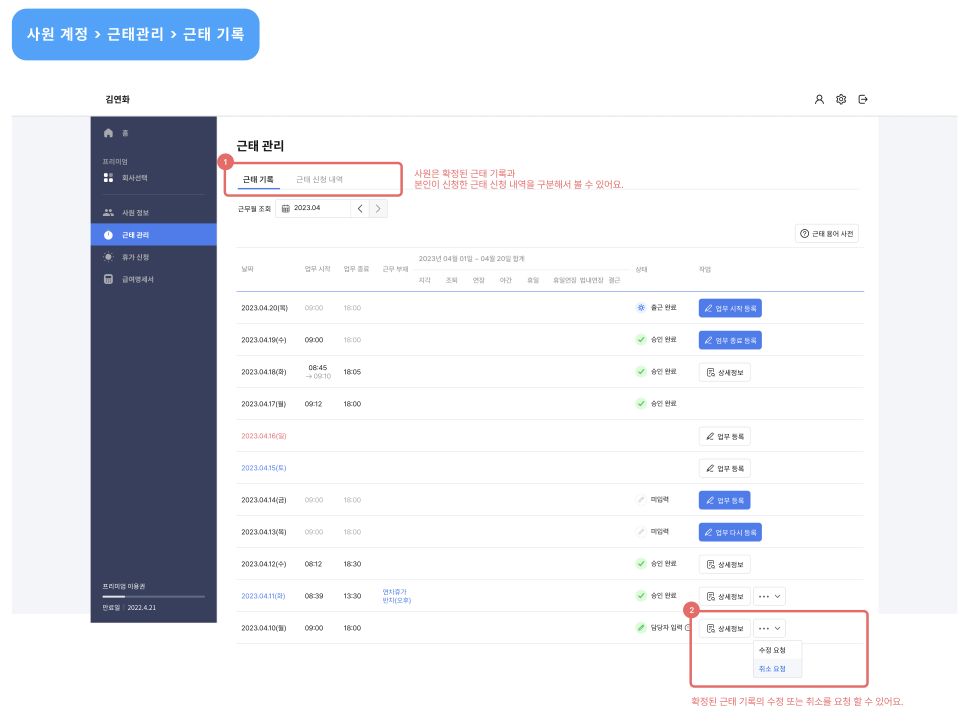The height and width of the screenshot is (725, 970).
Task: Click 날짜 column header
Action: click(247, 269)
